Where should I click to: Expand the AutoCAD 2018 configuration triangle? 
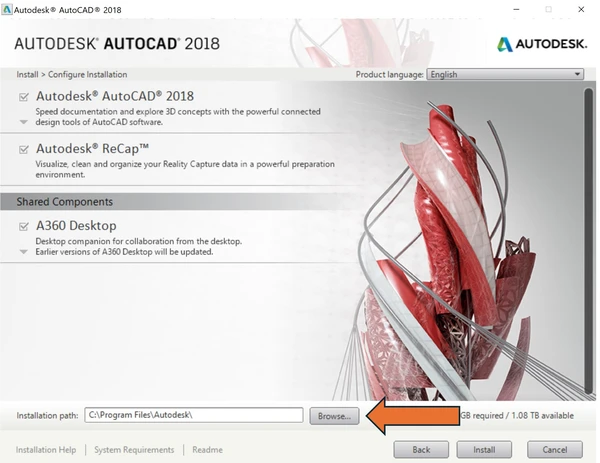point(23,123)
